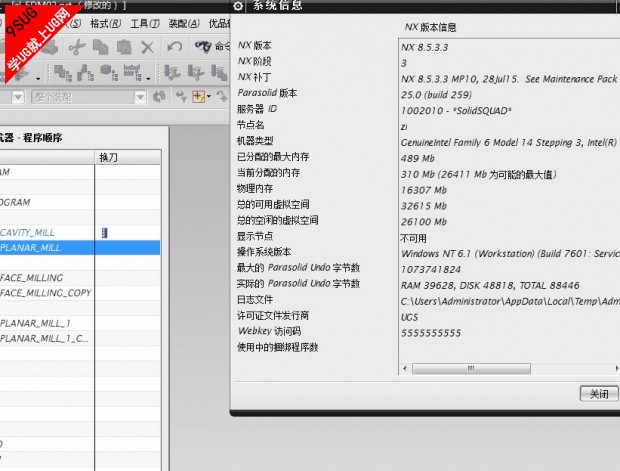Switch to Machine Tool View icon
The width and height of the screenshot is (620, 471).
coord(85,73)
